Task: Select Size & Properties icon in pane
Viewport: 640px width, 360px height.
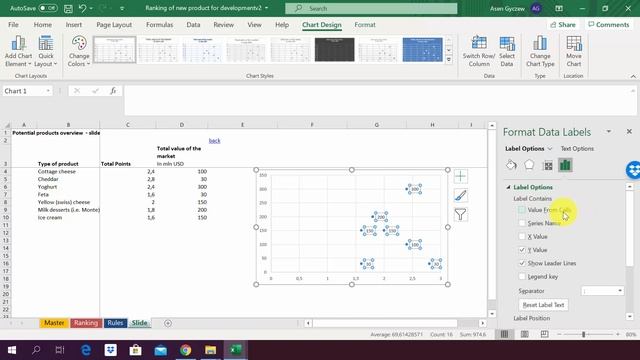Action: [x=548, y=165]
